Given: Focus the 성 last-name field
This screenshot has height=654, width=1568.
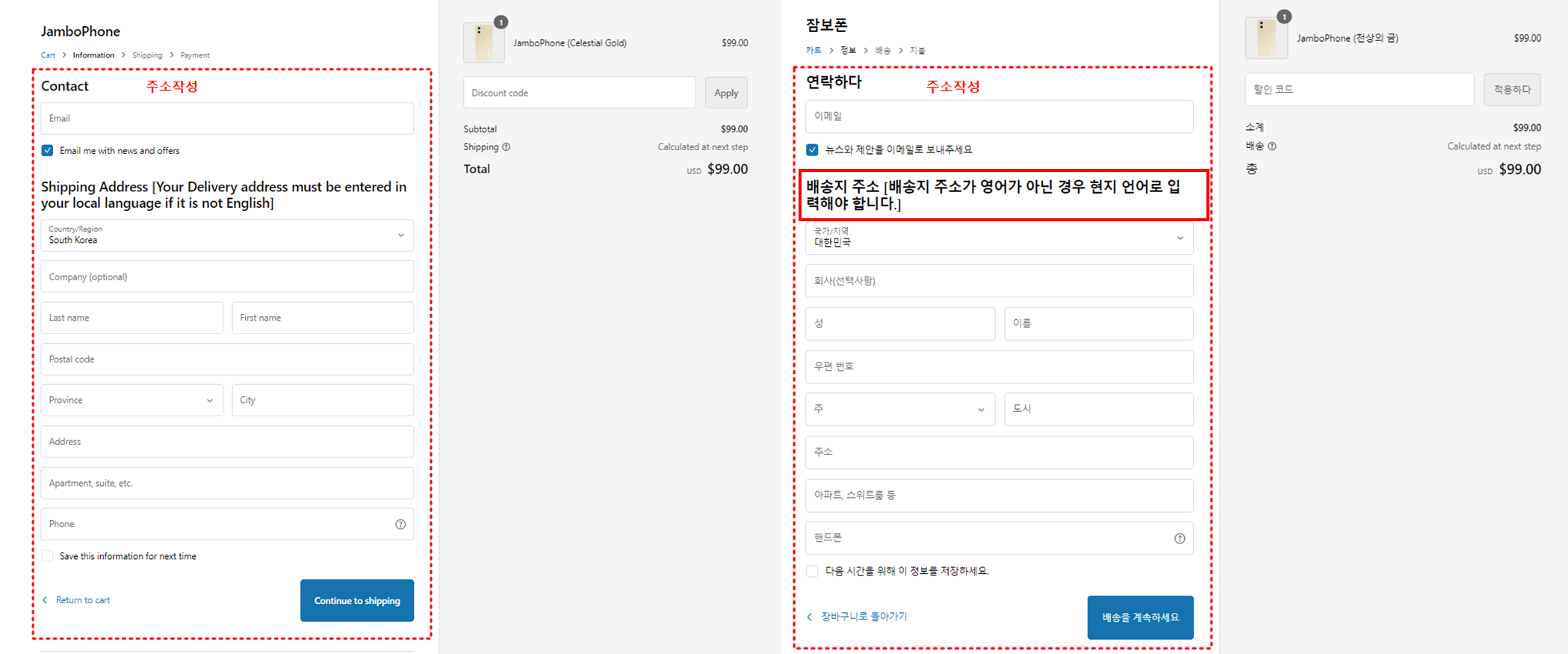Looking at the screenshot, I should (x=900, y=324).
